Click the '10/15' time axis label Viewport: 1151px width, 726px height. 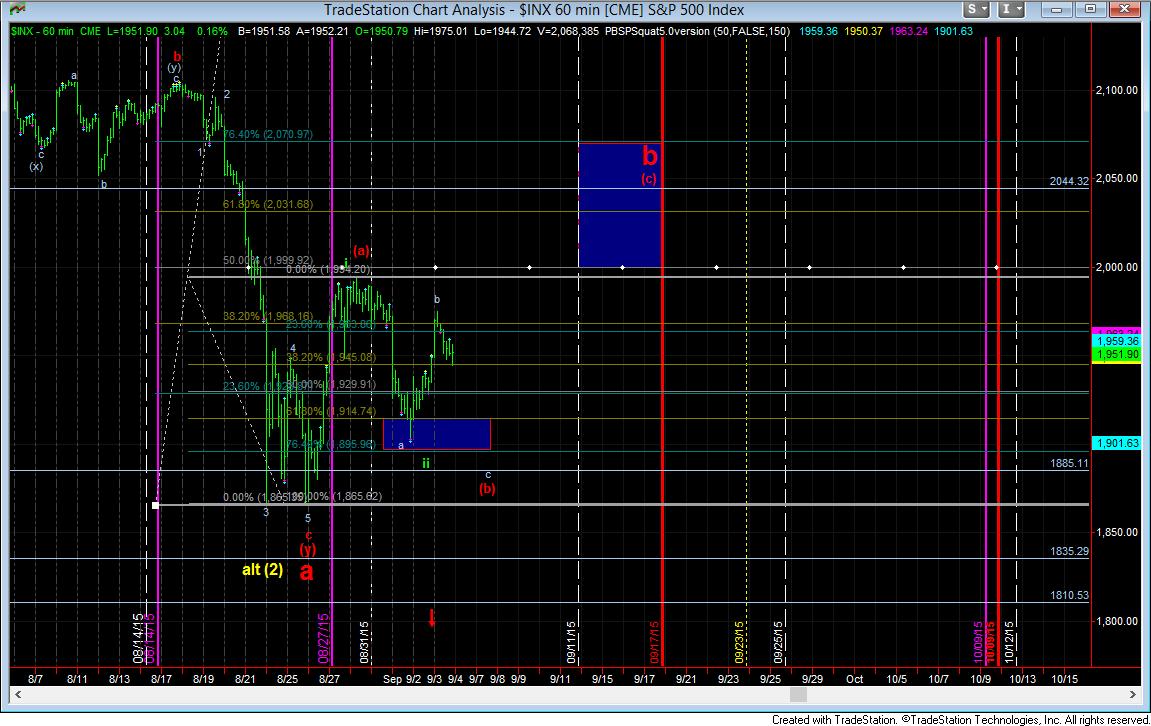pyautogui.click(x=1064, y=679)
